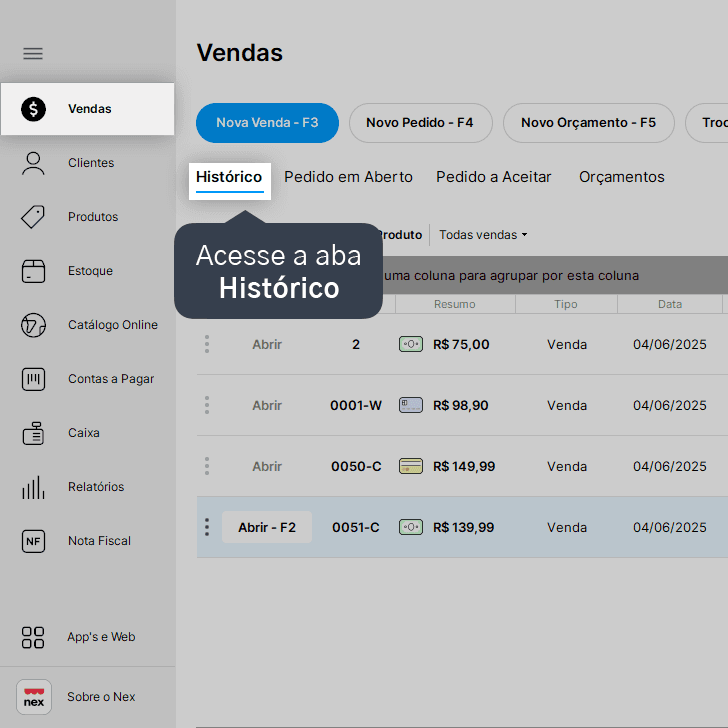Switch to Pedido em Aberto tab
The width and height of the screenshot is (728, 728).
click(348, 177)
